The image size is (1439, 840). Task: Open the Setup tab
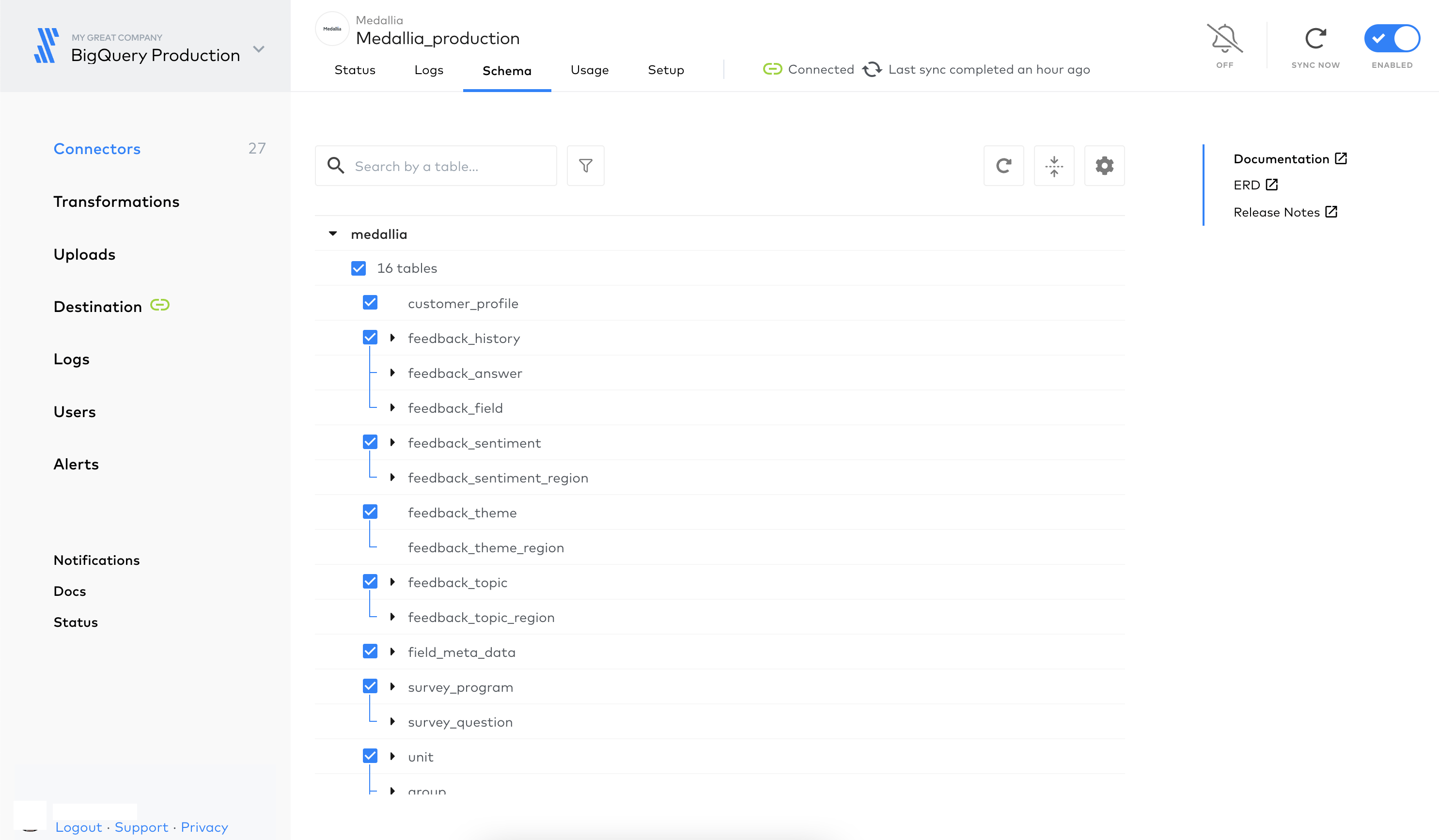coord(666,70)
